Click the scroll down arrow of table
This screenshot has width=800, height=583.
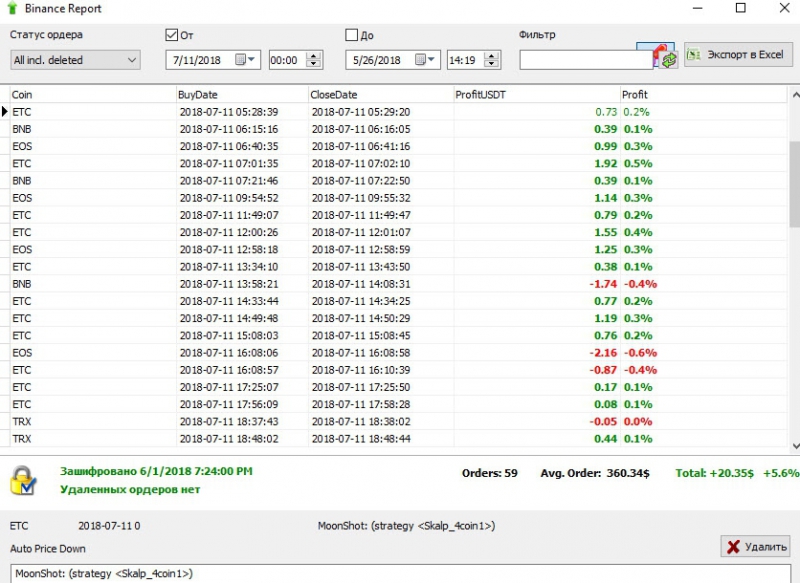pos(795,446)
